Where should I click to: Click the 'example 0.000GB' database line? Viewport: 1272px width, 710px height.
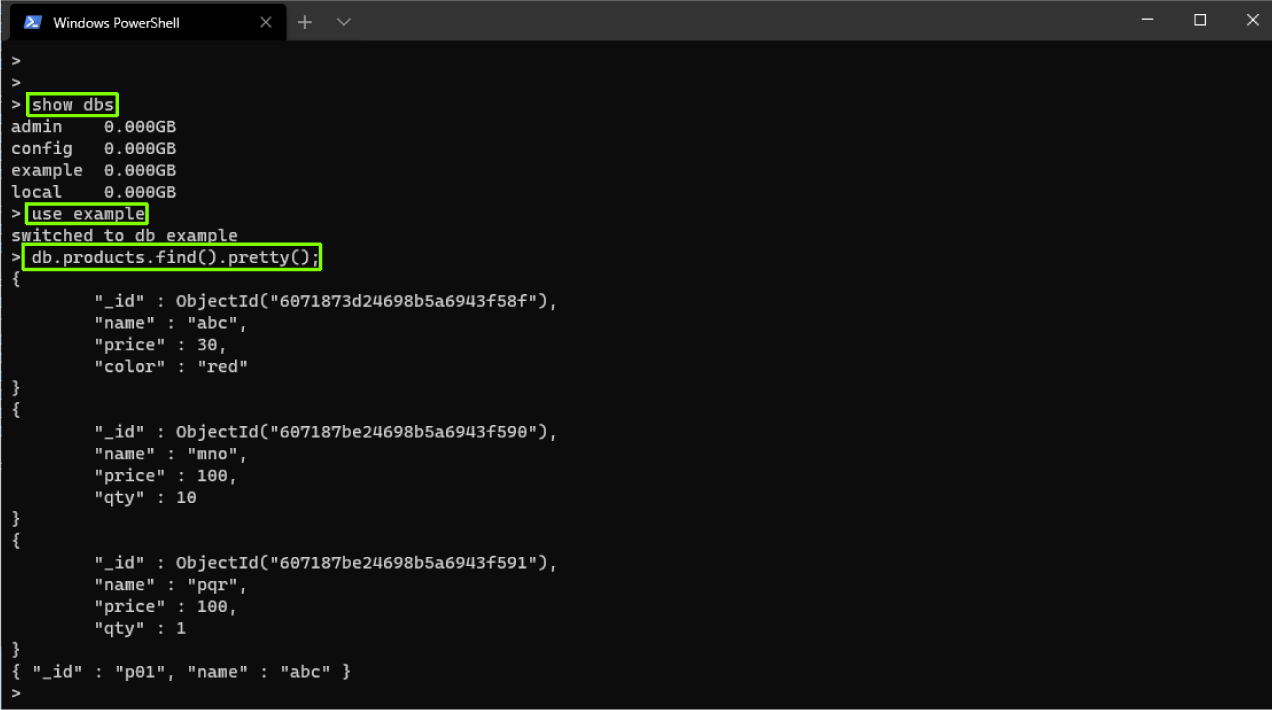point(94,171)
